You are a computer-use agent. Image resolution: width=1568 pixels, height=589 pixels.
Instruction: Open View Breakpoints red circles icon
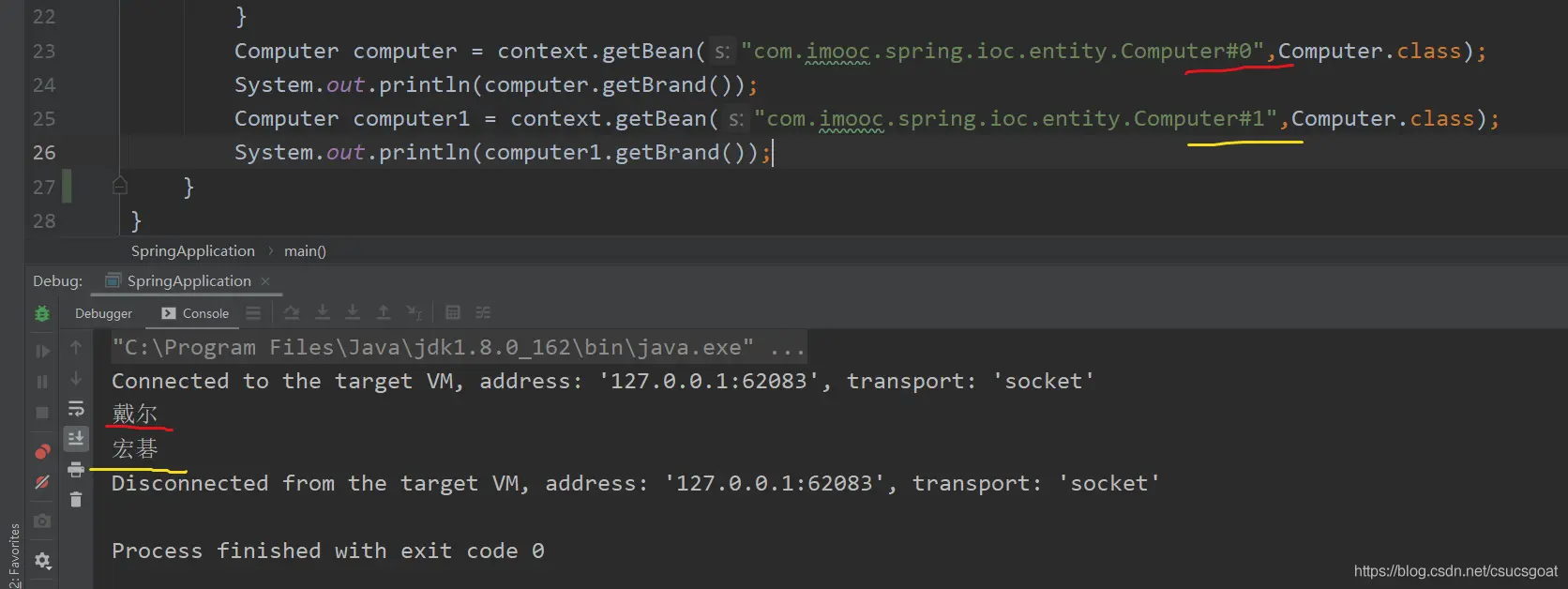tap(42, 452)
